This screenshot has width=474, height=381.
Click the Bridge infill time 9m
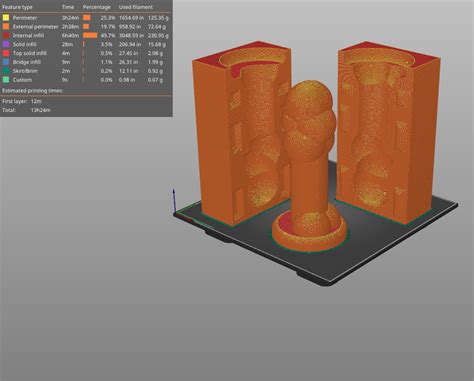(x=66, y=62)
